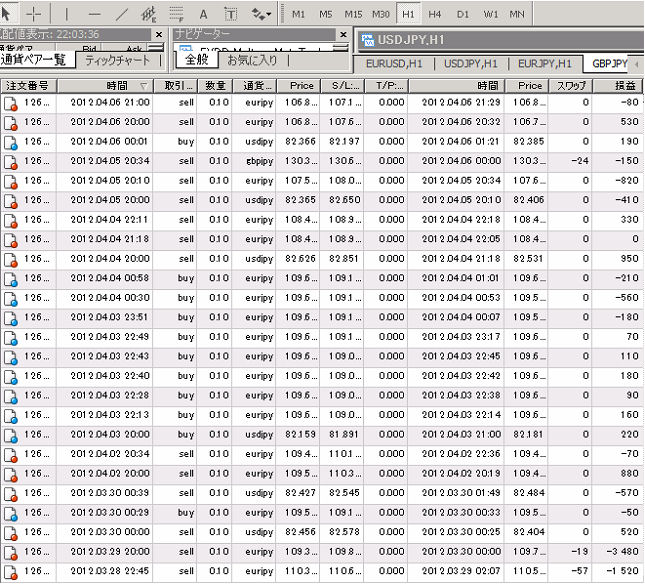
Task: Draw a vertical line on chart
Action: [x=67, y=14]
